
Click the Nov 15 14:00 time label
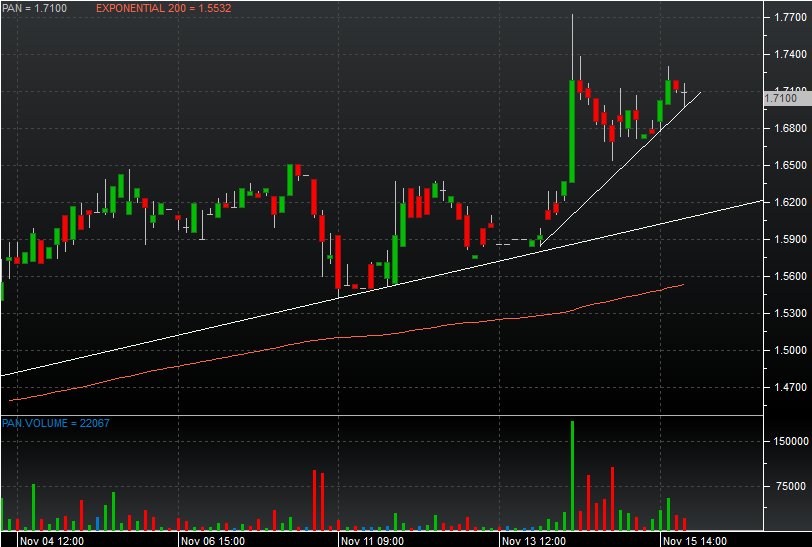(x=694, y=541)
